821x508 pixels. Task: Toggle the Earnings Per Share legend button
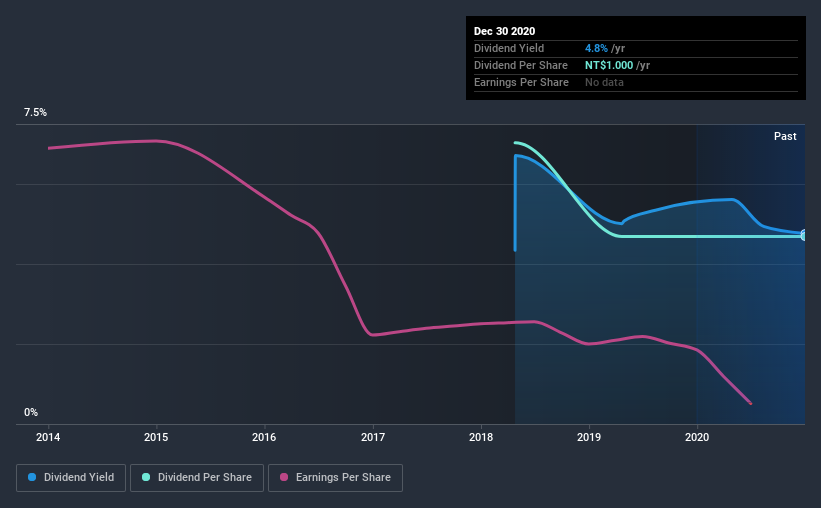point(335,478)
